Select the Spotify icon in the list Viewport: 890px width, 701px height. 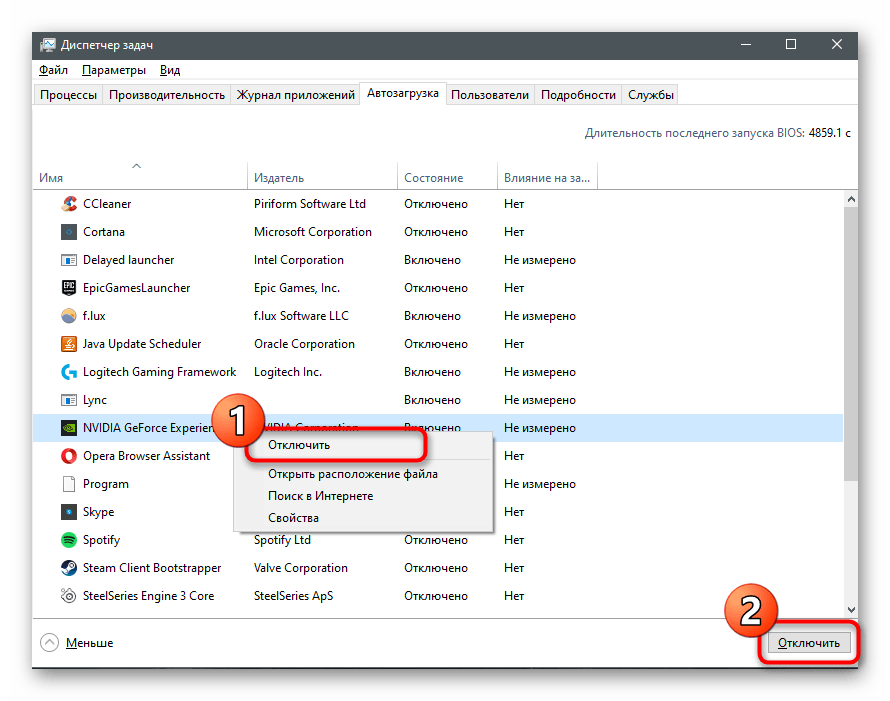[x=69, y=540]
